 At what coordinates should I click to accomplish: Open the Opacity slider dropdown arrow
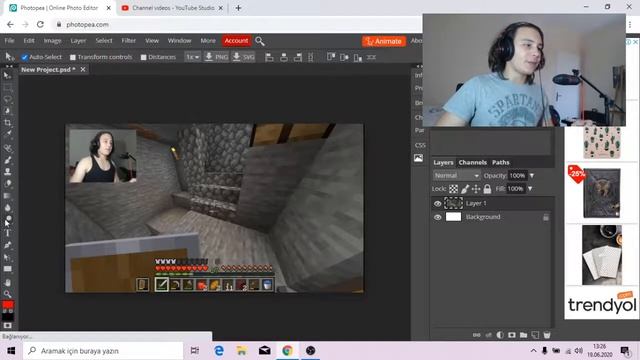532,176
